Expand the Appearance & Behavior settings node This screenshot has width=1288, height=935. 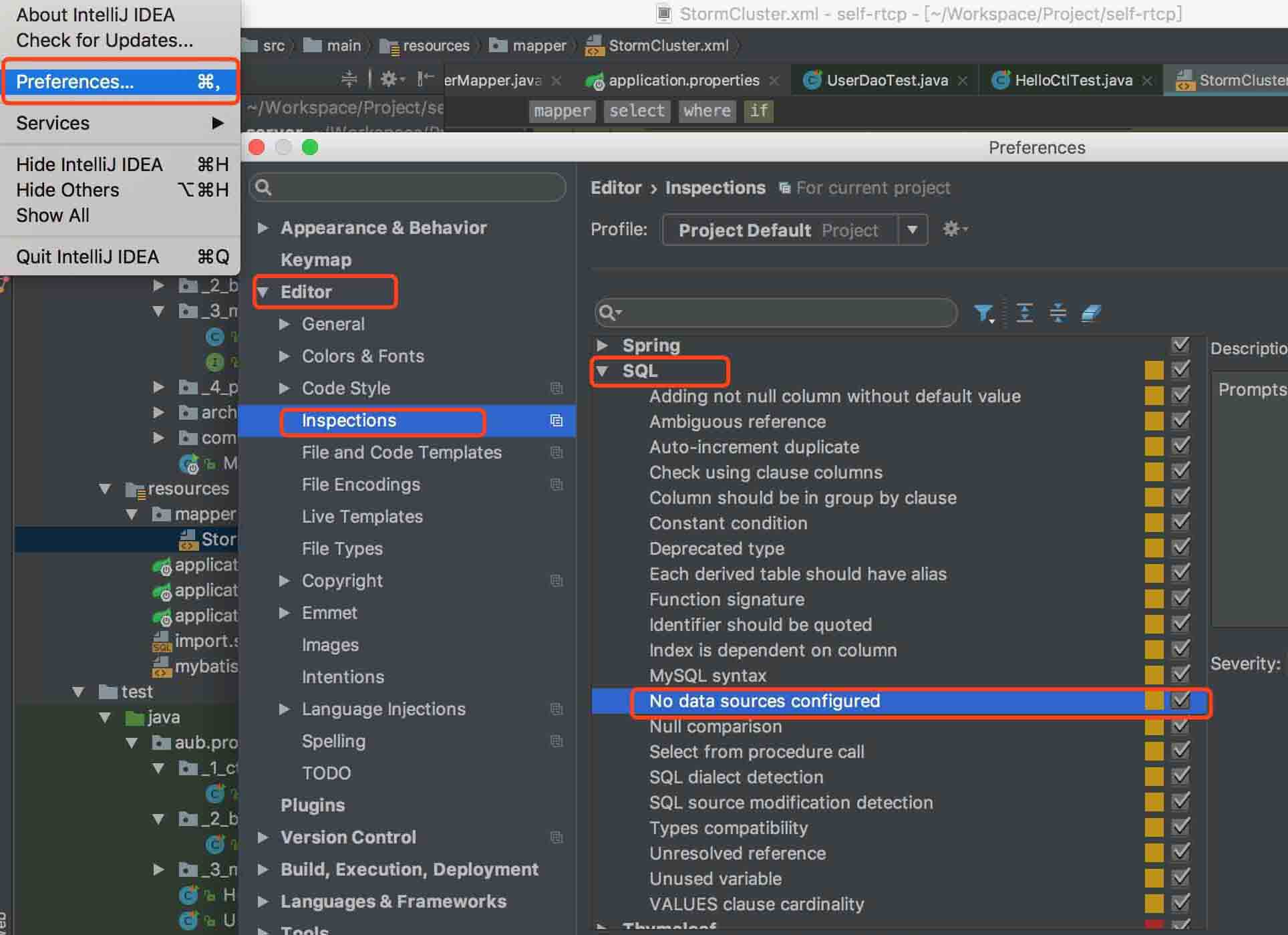point(263,228)
